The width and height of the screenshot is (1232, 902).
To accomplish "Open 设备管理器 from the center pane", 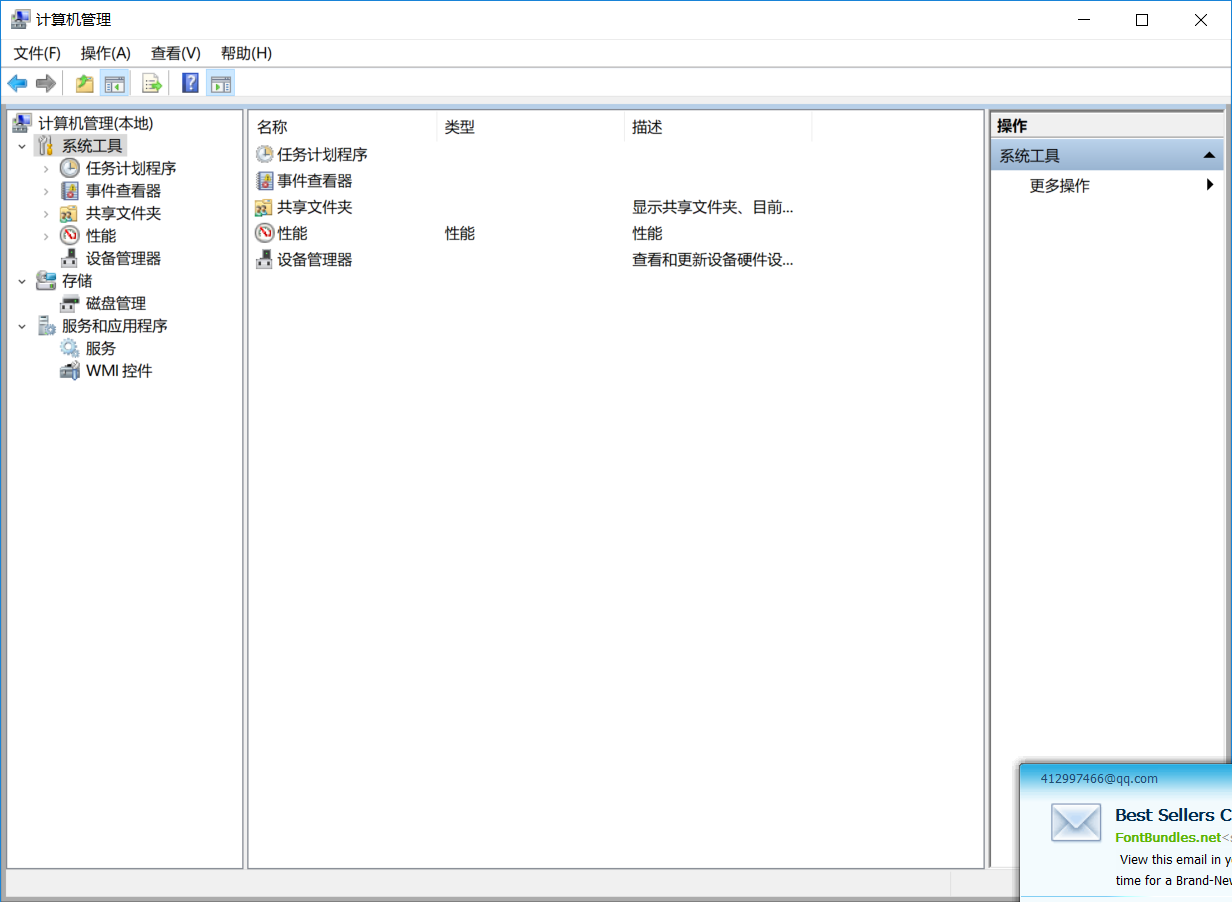I will pos(314,259).
